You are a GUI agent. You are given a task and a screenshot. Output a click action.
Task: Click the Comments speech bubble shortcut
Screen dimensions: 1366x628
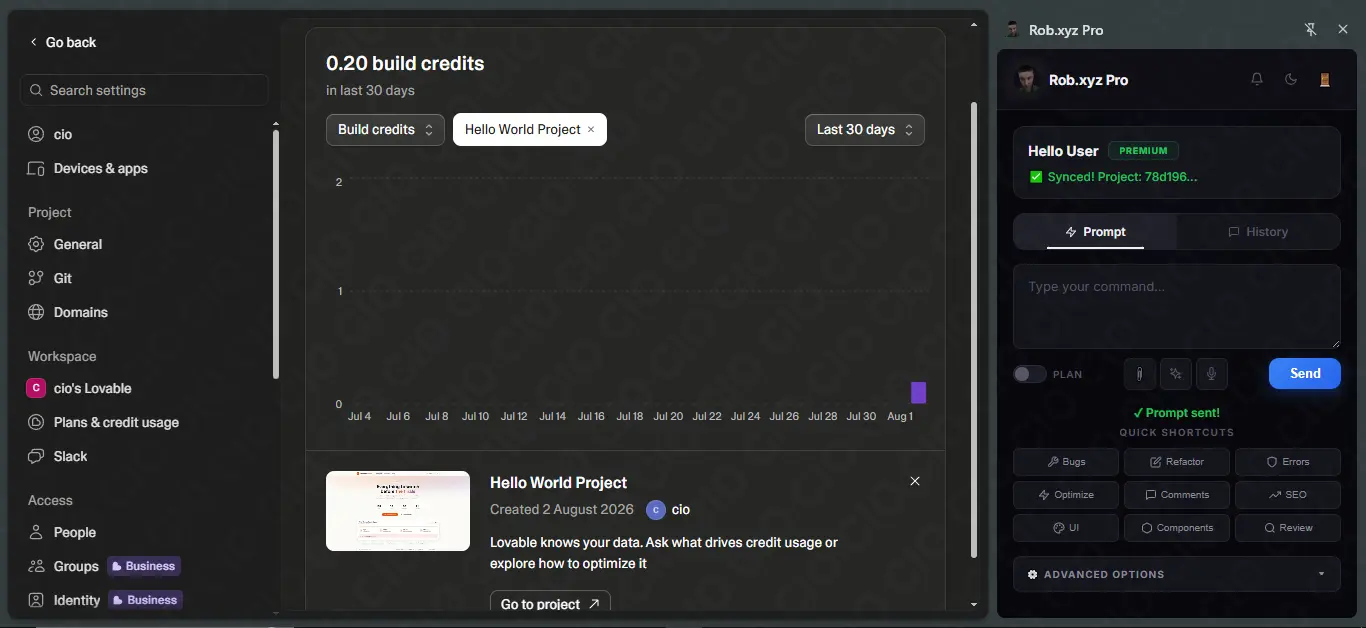pyautogui.click(x=1177, y=495)
